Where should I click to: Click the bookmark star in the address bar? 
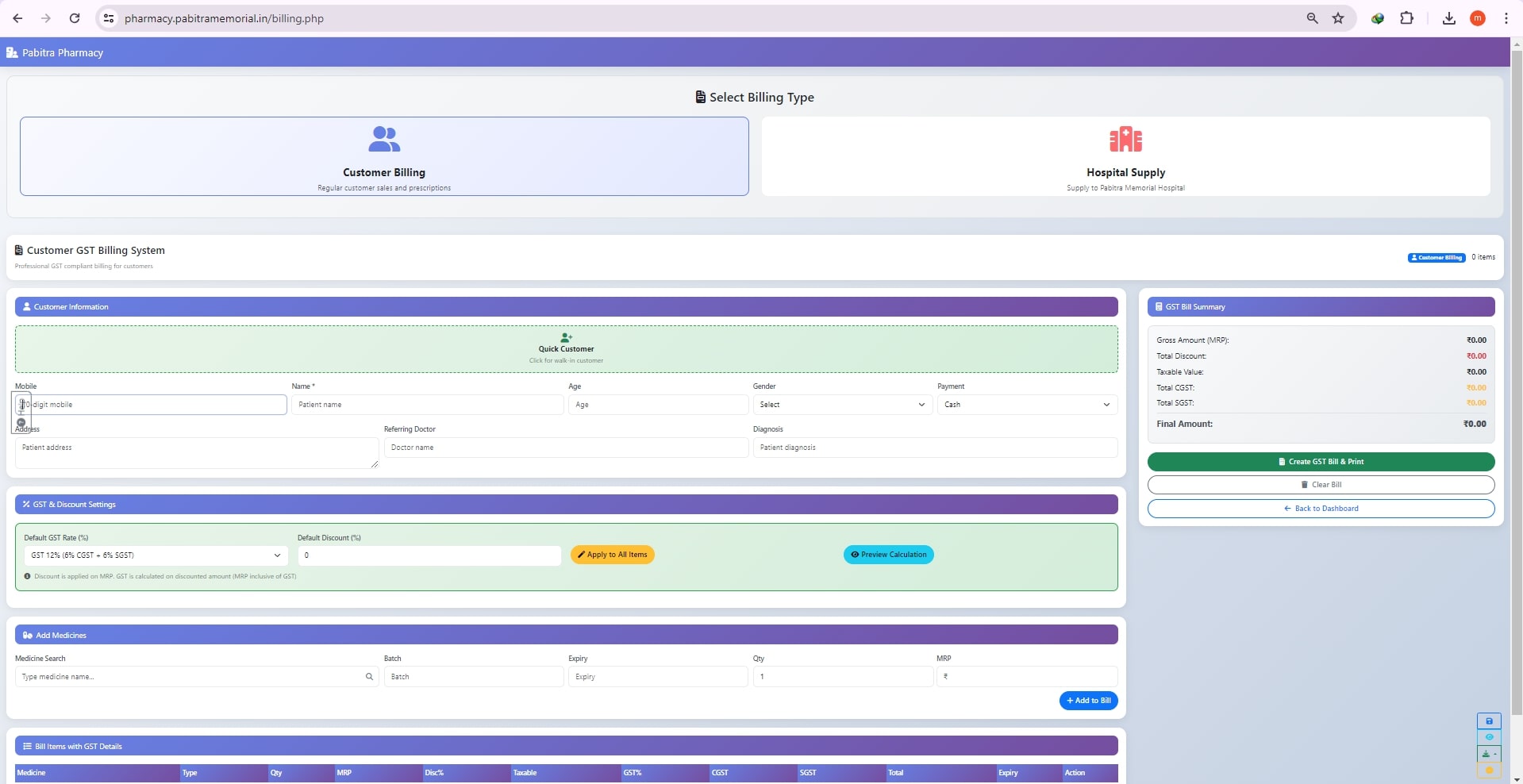click(1338, 17)
